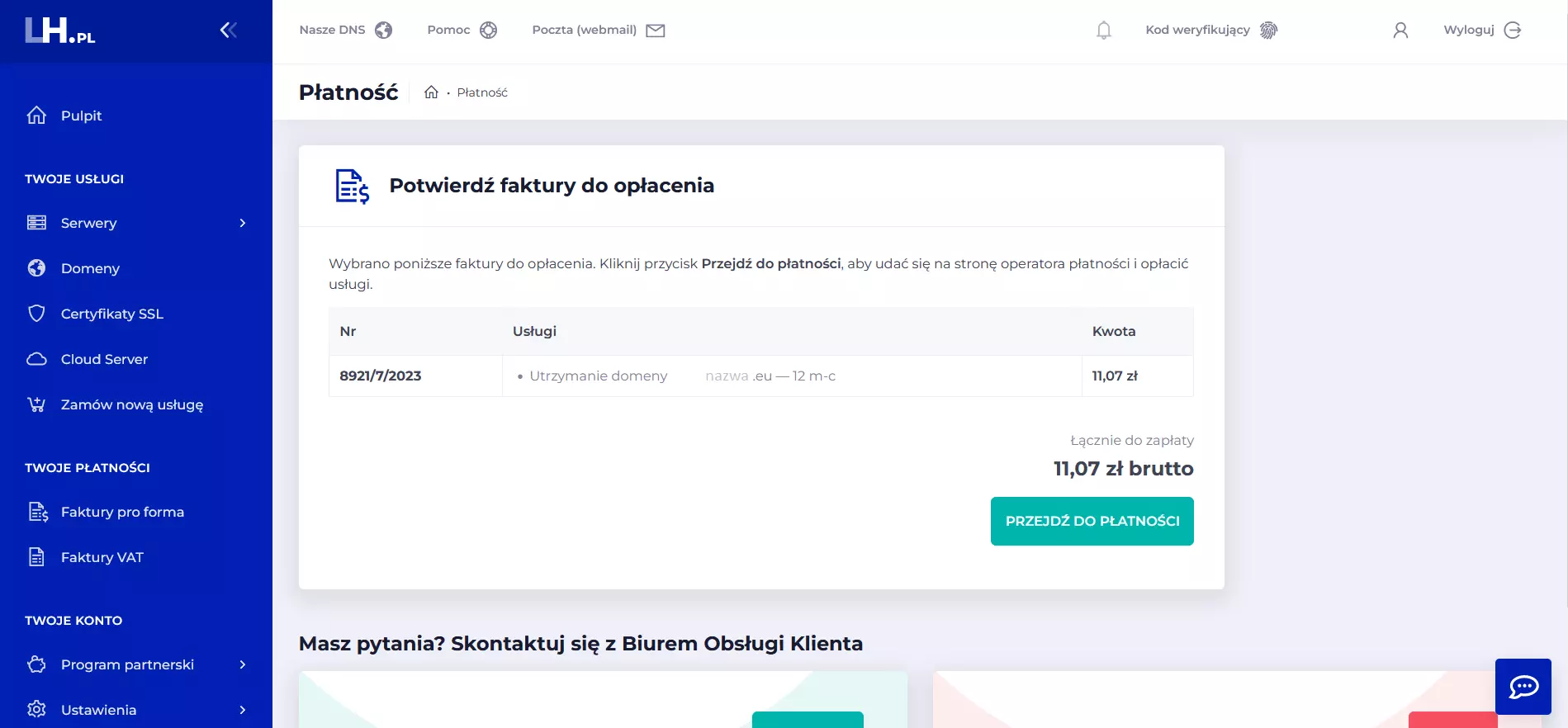Click the Cloud Server cloud icon
The image size is (1568, 728).
click(36, 359)
